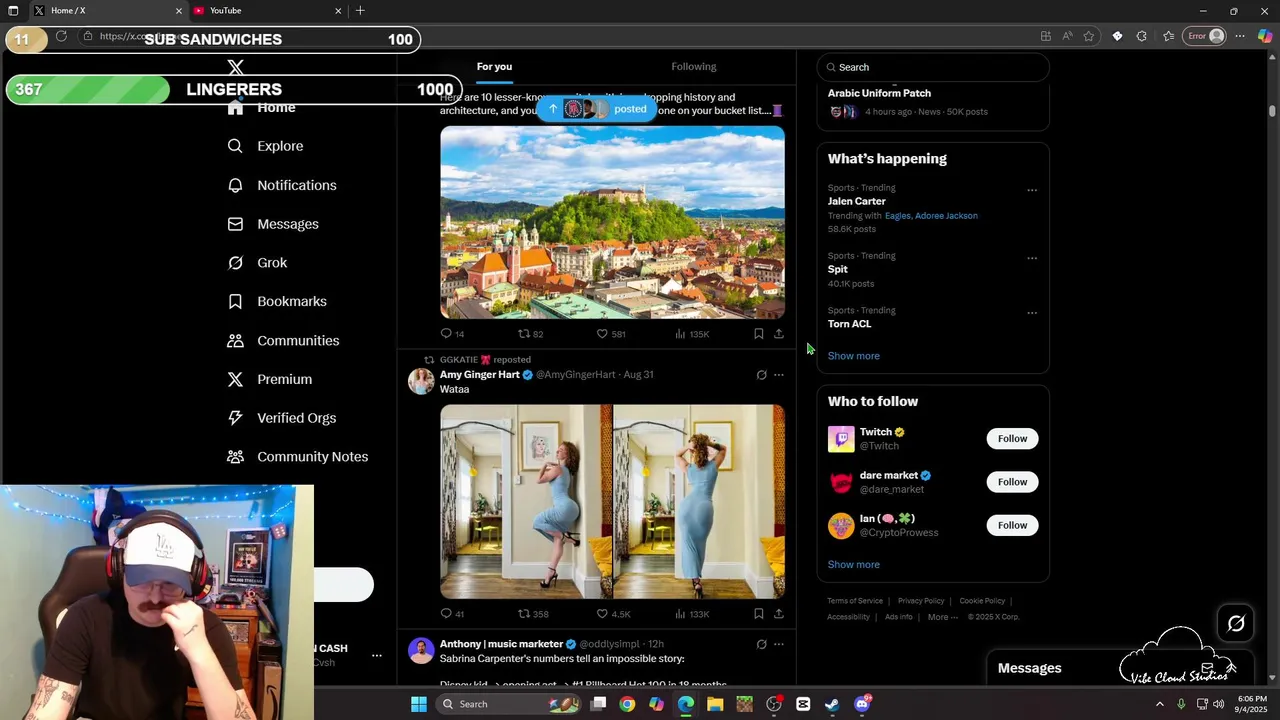
Task: Open the Cookie Policy link
Action: pos(982,601)
